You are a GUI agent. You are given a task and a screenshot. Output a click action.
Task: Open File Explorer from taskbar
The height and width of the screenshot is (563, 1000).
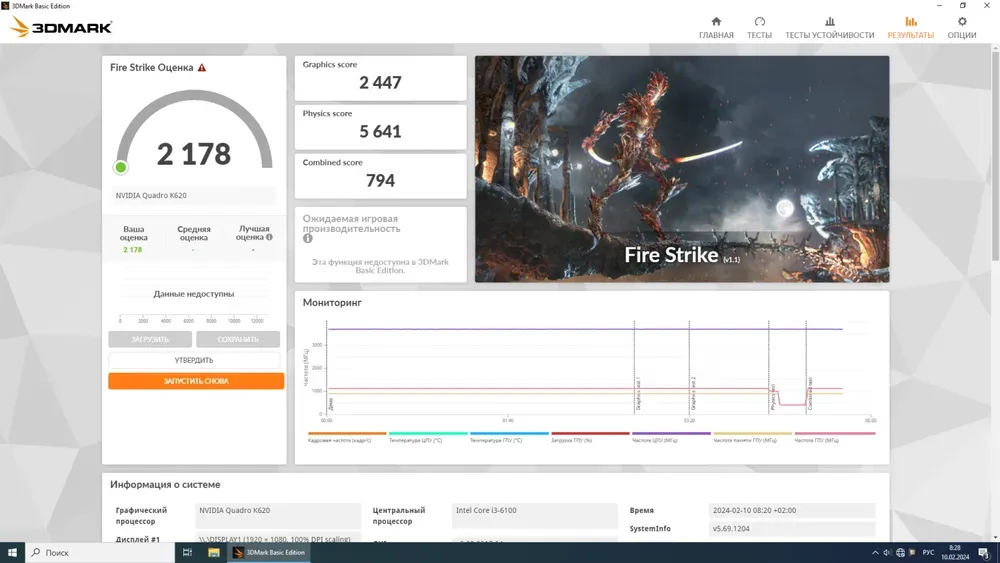[213, 552]
